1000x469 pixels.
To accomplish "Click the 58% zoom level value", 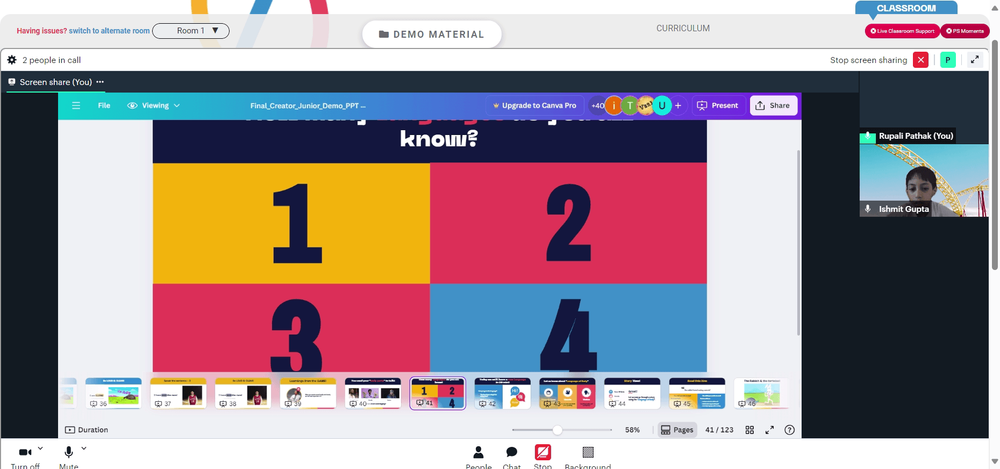I will tap(632, 430).
